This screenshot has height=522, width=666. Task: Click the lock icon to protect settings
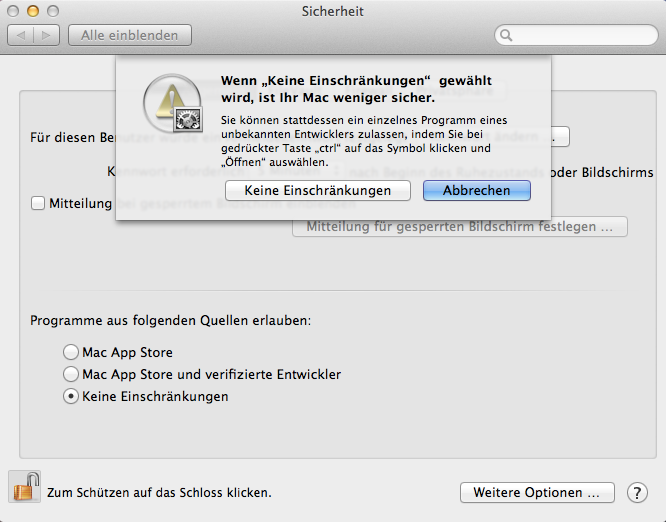25,487
